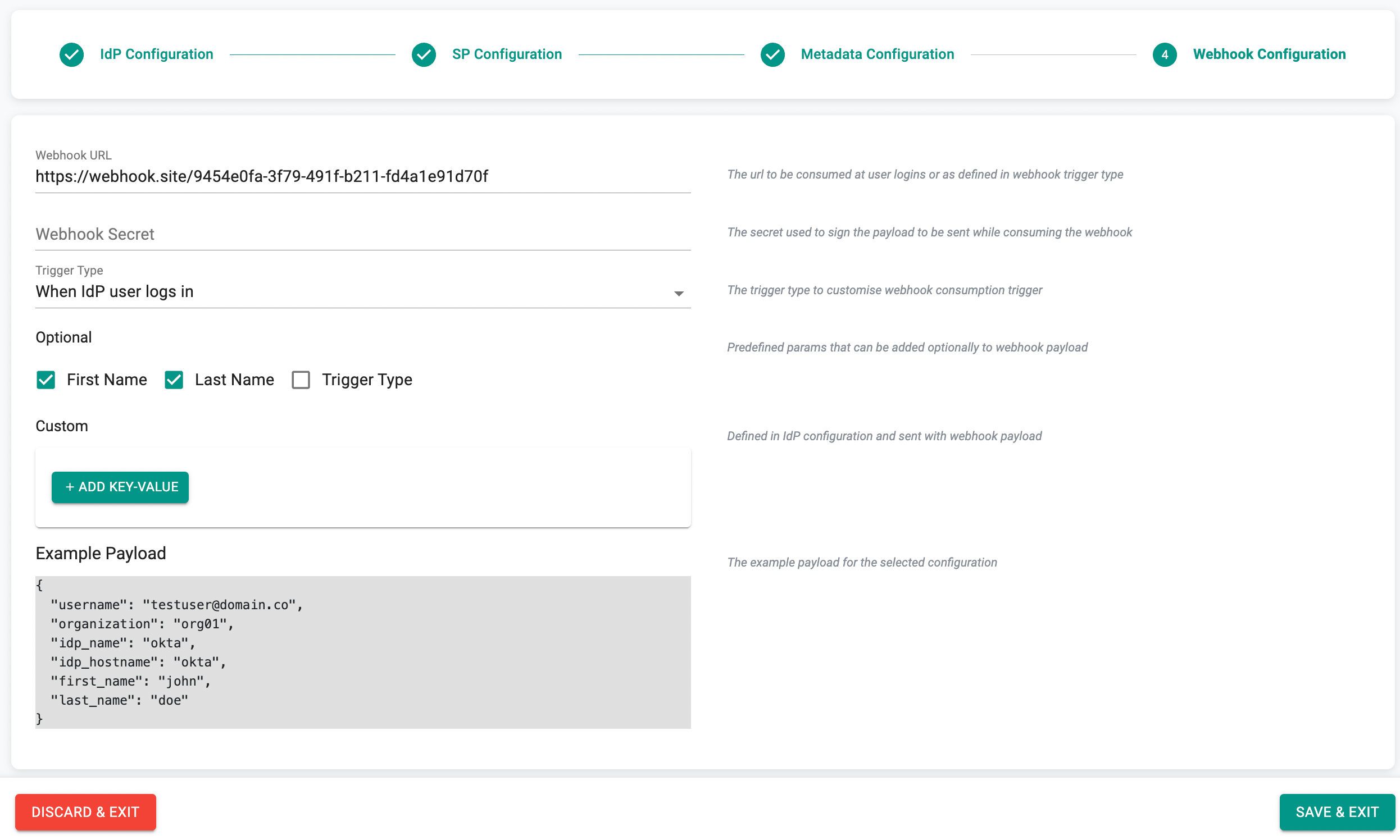This screenshot has height=840, width=1400.
Task: Switch to the Metadata Configuration step
Action: point(878,54)
